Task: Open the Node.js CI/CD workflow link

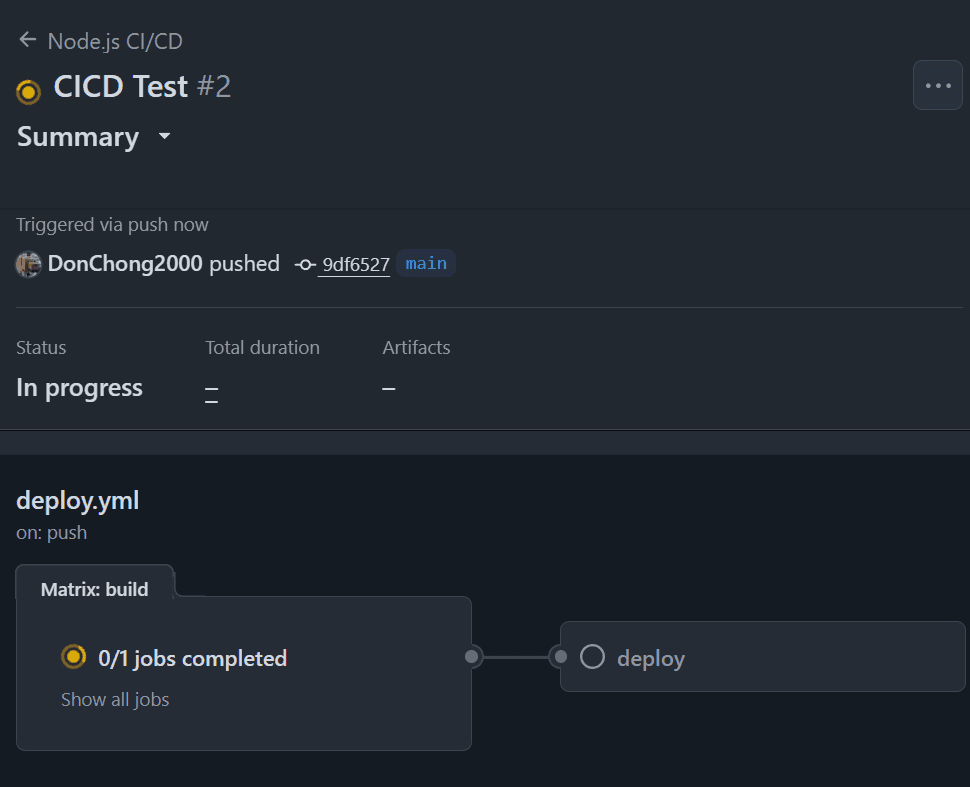Action: [115, 41]
